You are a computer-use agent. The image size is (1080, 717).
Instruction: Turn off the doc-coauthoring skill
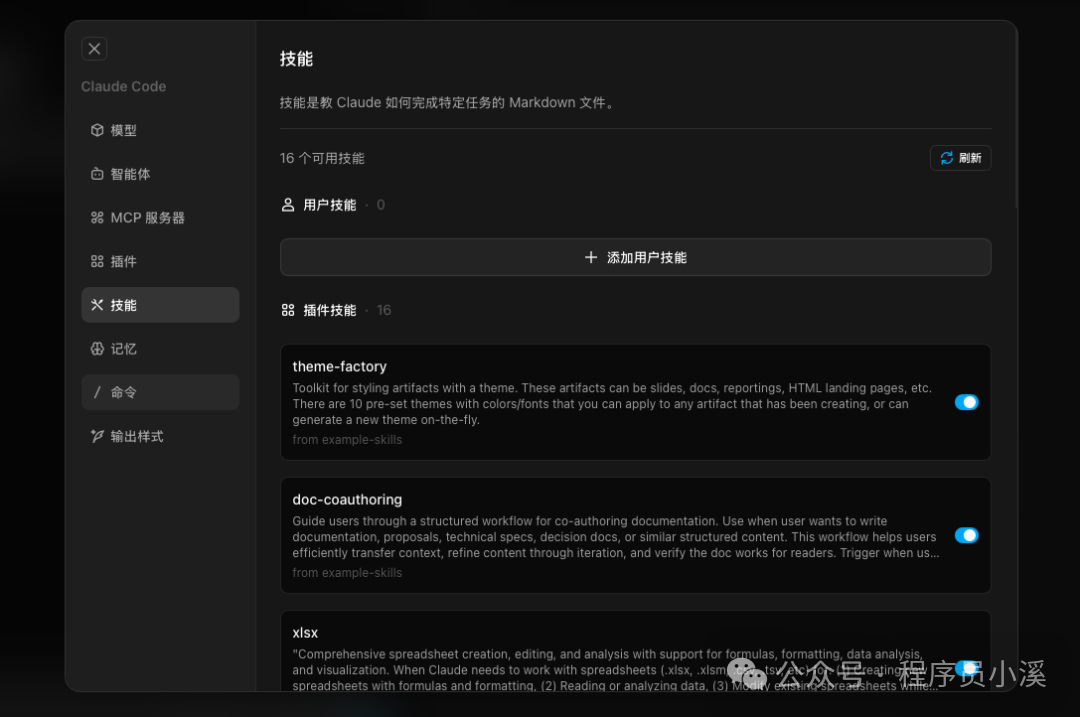[x=966, y=535]
